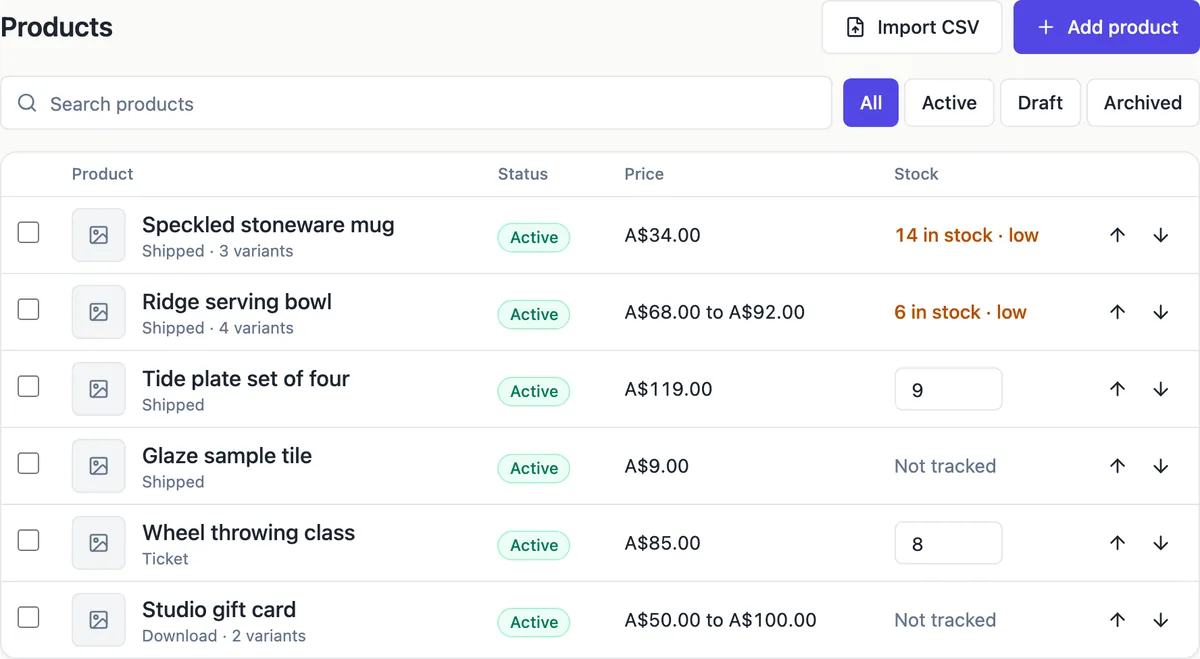This screenshot has width=1200, height=659.
Task: Click price A$9.00
Action: tap(657, 466)
